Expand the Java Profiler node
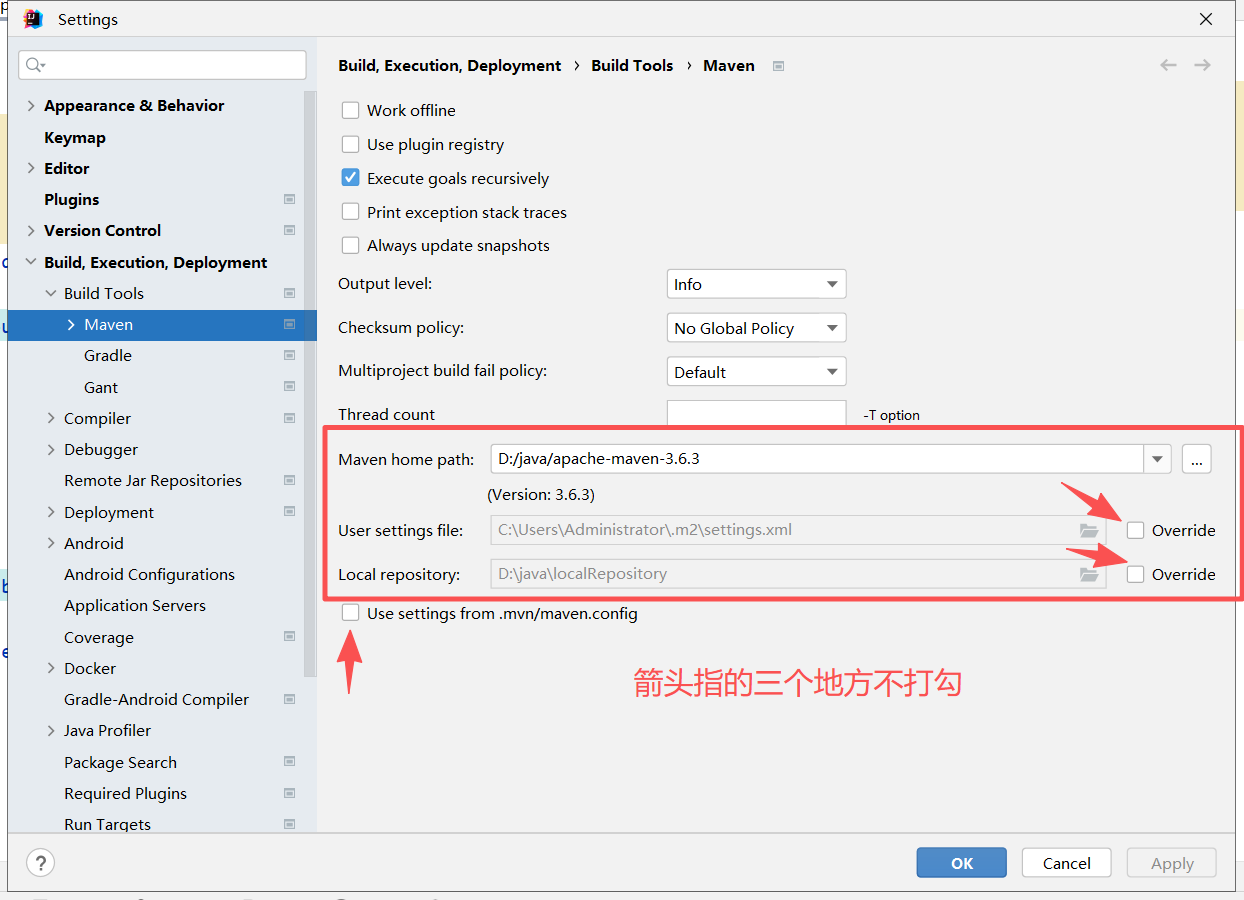This screenshot has width=1244, height=900. pyautogui.click(x=51, y=730)
